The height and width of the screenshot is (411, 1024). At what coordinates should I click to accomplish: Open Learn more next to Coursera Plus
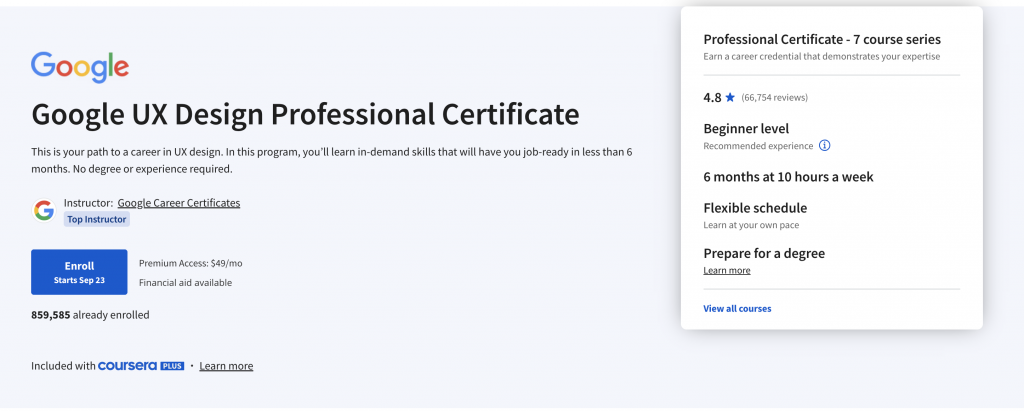coord(226,366)
